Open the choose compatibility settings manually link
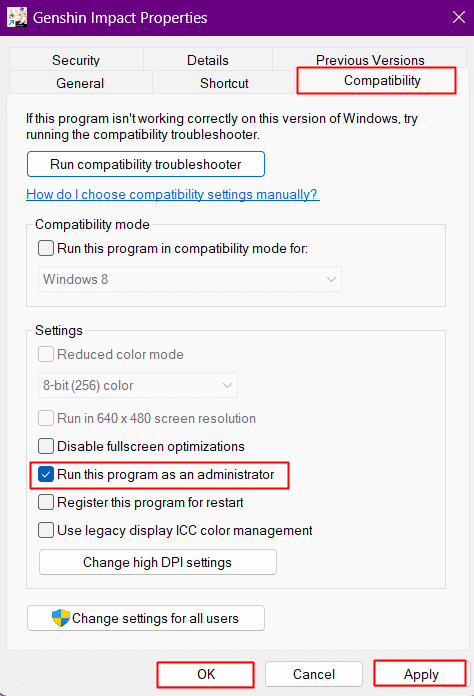 click(173, 194)
